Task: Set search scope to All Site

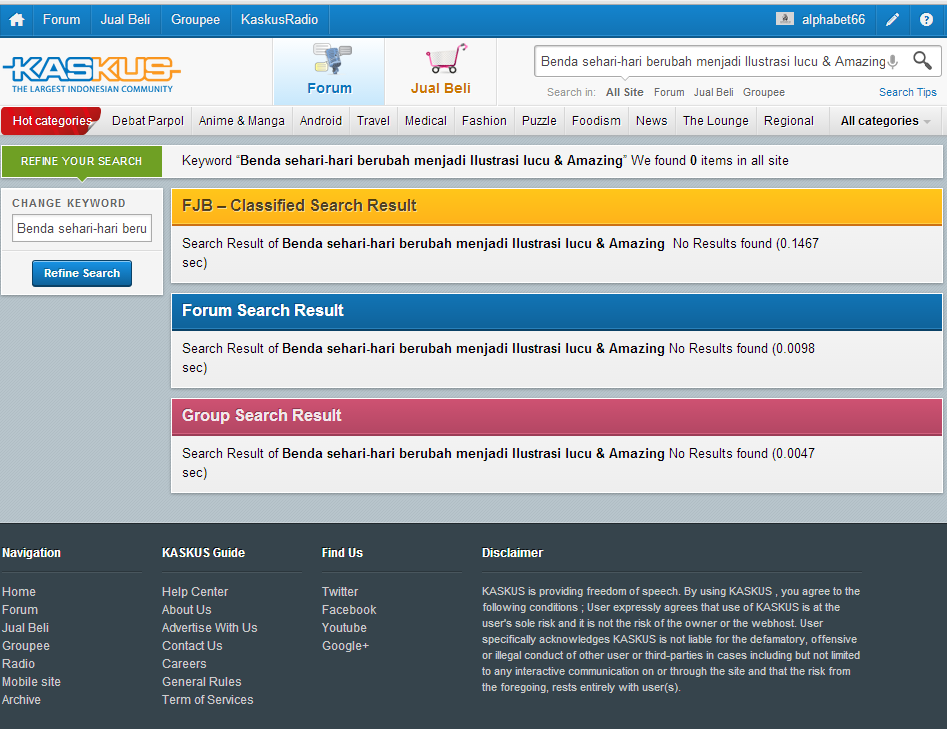Action: 624,92
